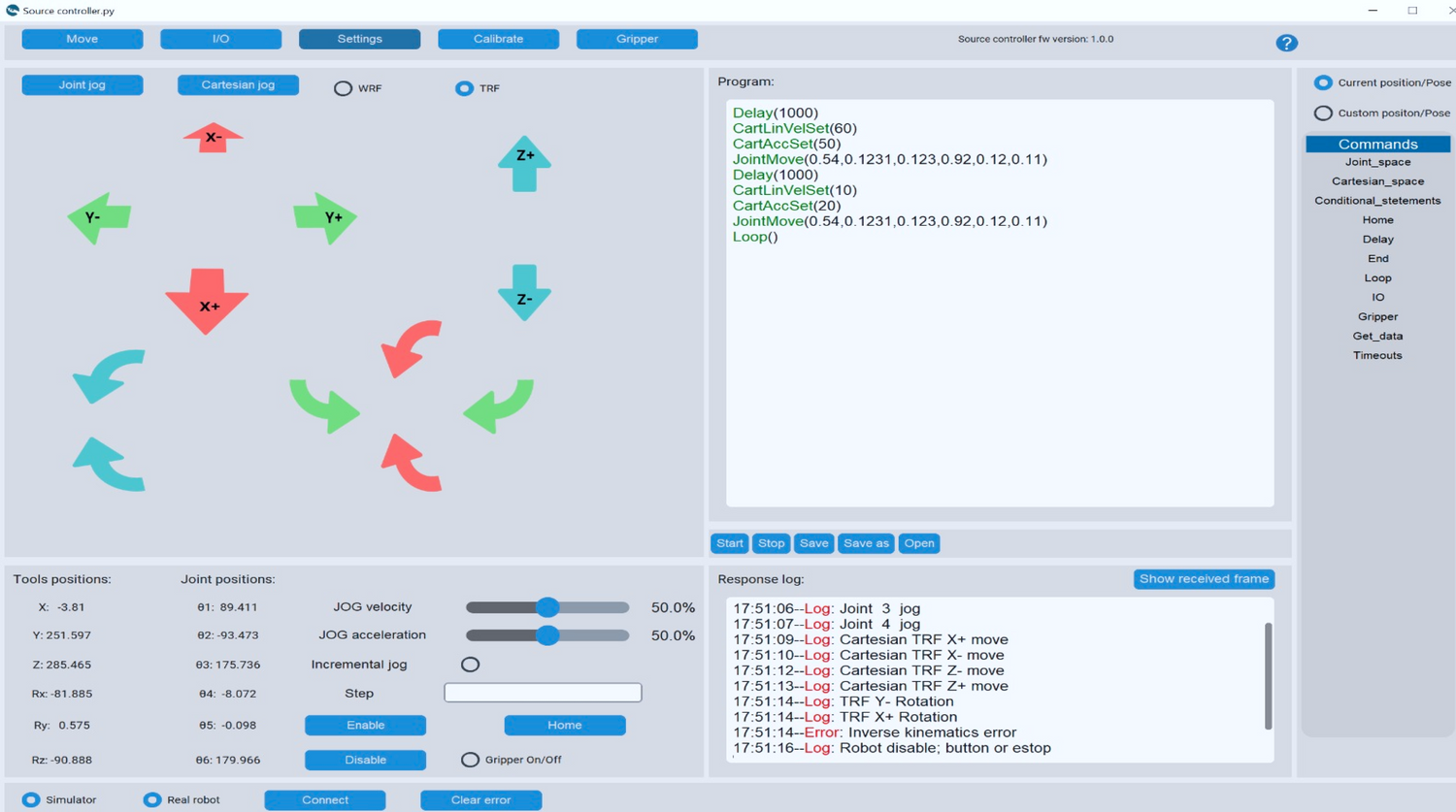Adjust the JOG velocity slider

[547, 607]
